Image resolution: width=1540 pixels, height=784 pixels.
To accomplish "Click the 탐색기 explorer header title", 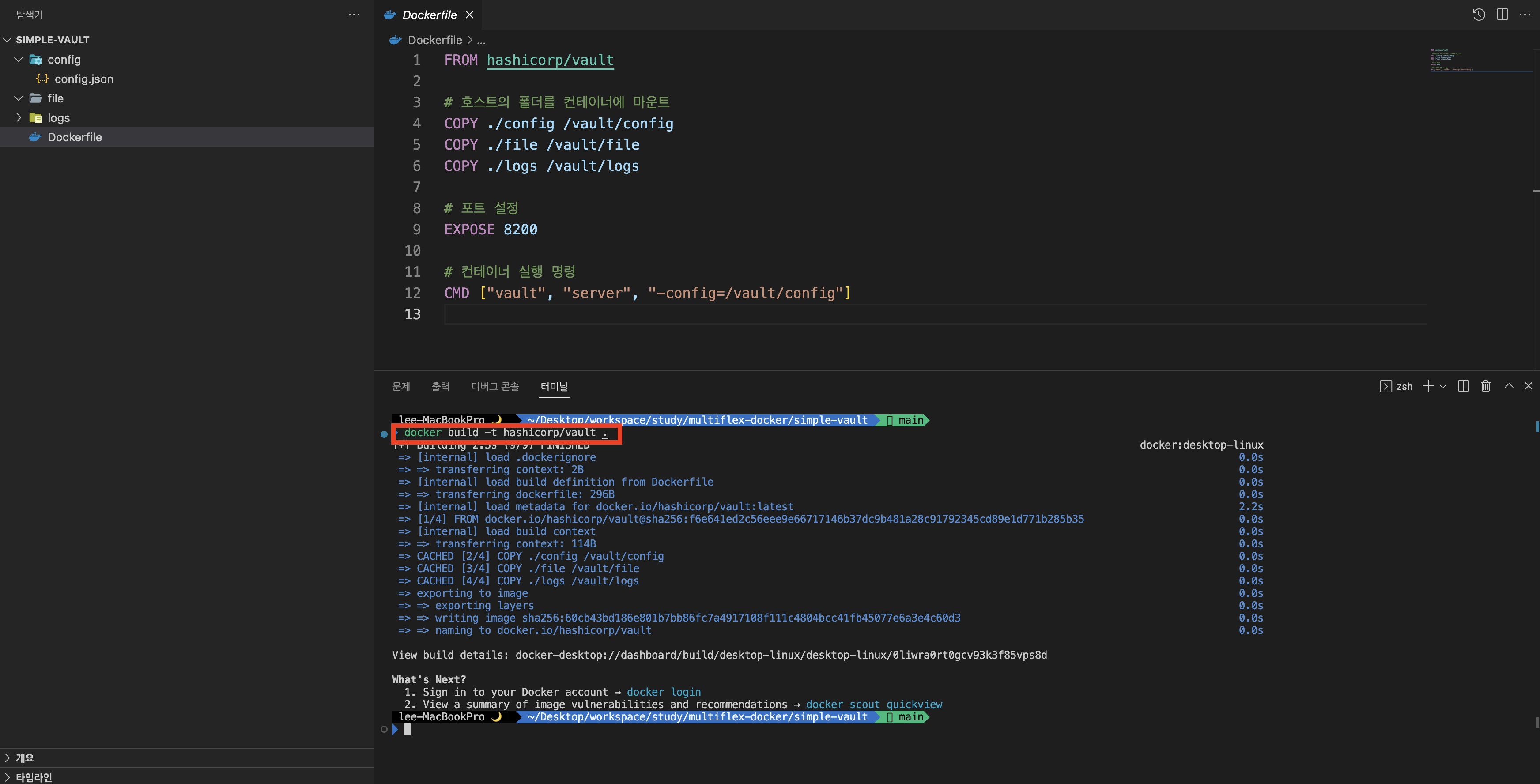I will pos(29,14).
